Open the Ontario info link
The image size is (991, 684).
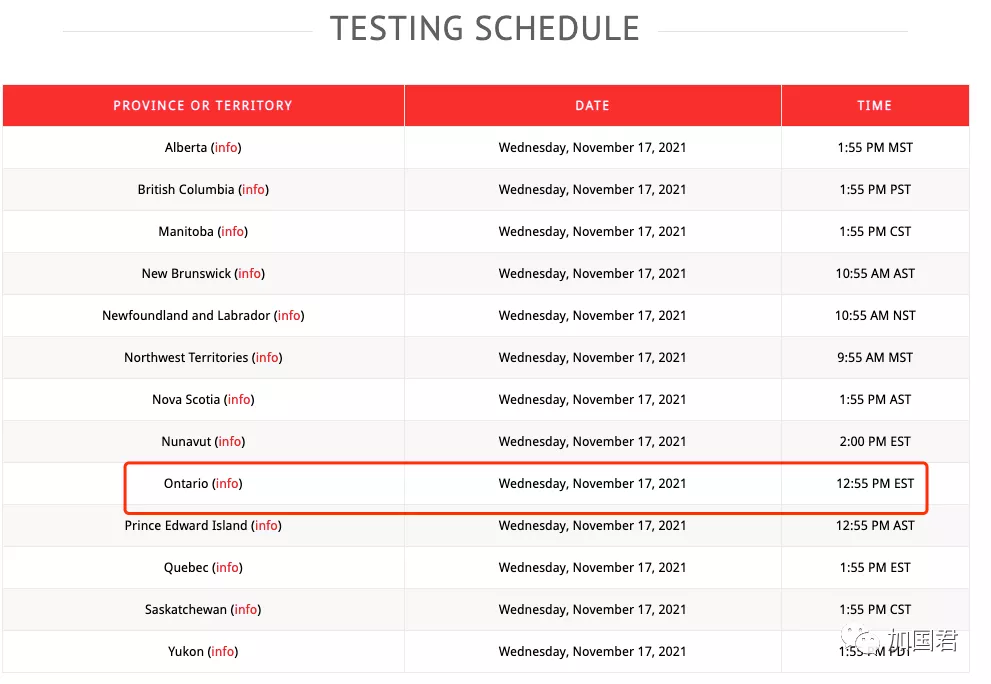227,484
